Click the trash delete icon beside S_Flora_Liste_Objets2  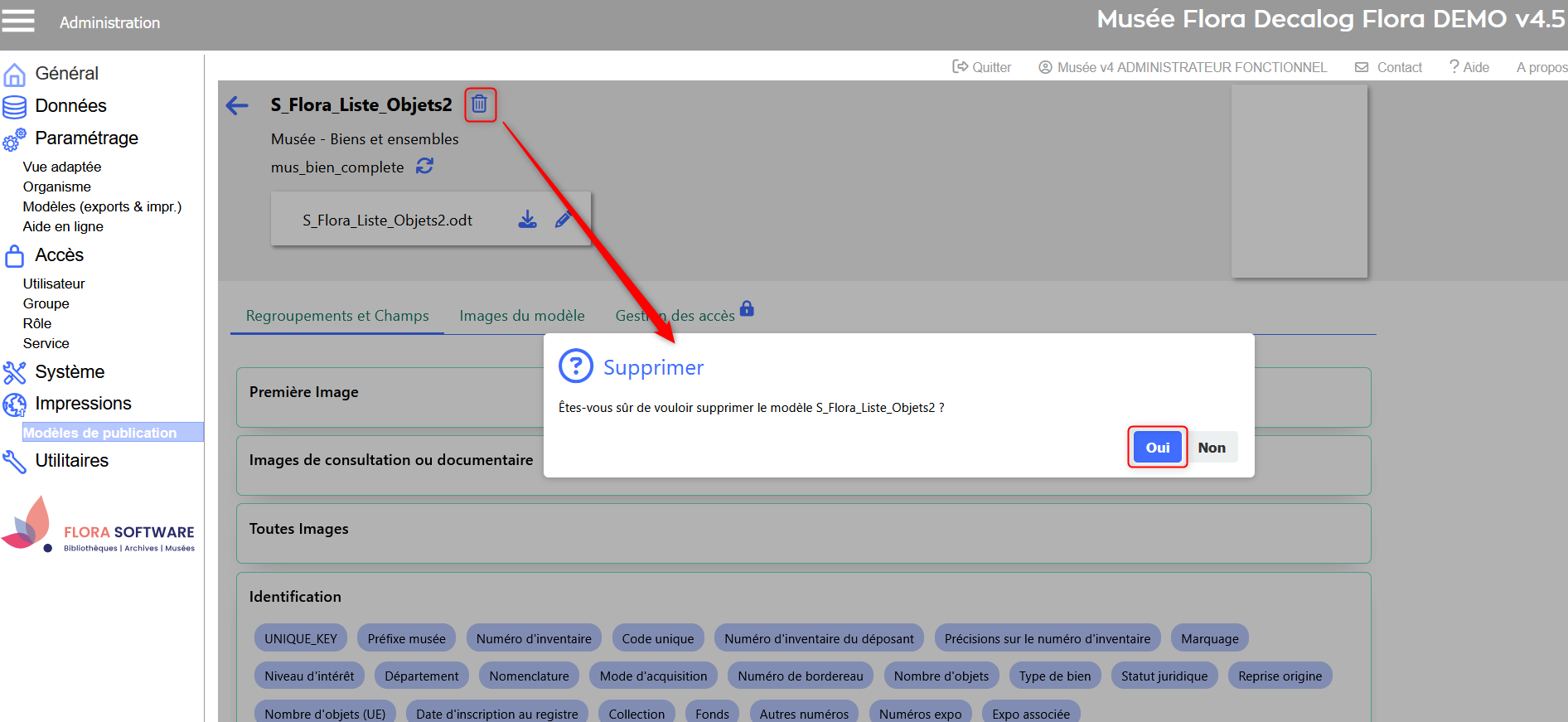[479, 104]
